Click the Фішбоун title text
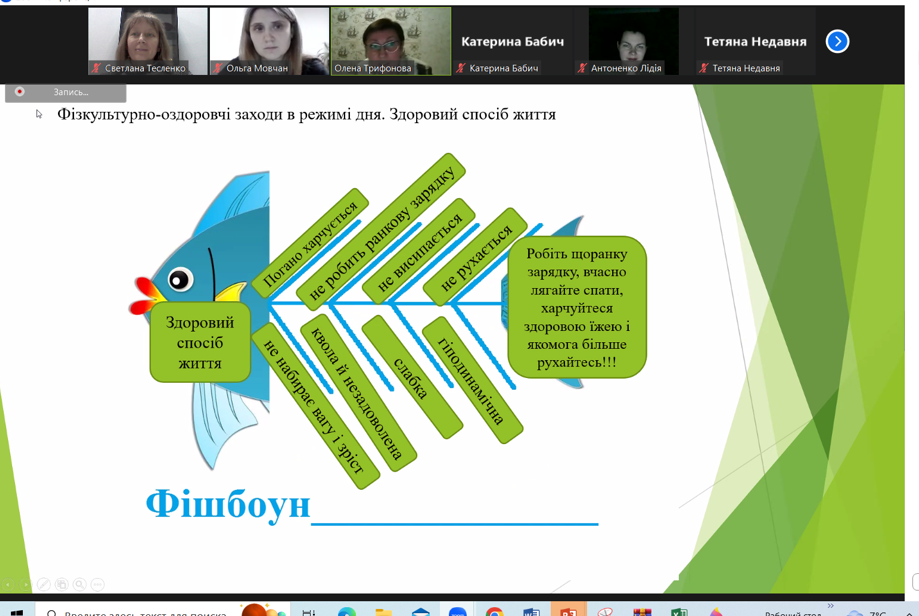Image resolution: width=919 pixels, height=616 pixels. 228,503
